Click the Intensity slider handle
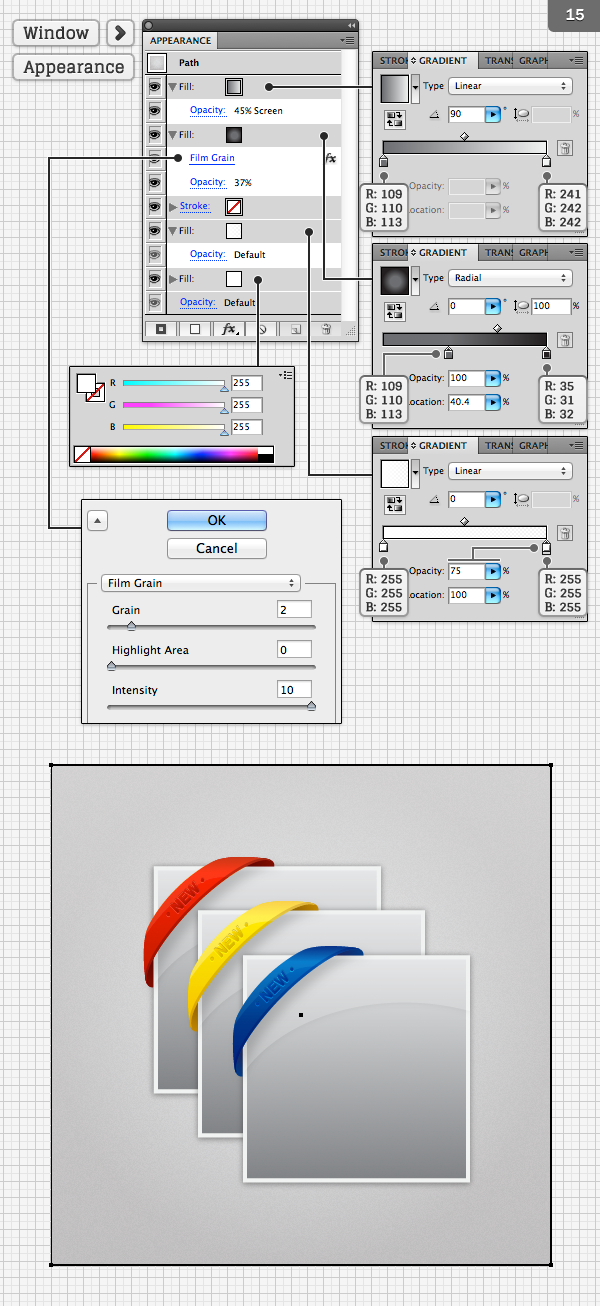The width and height of the screenshot is (600, 1306). point(311,706)
